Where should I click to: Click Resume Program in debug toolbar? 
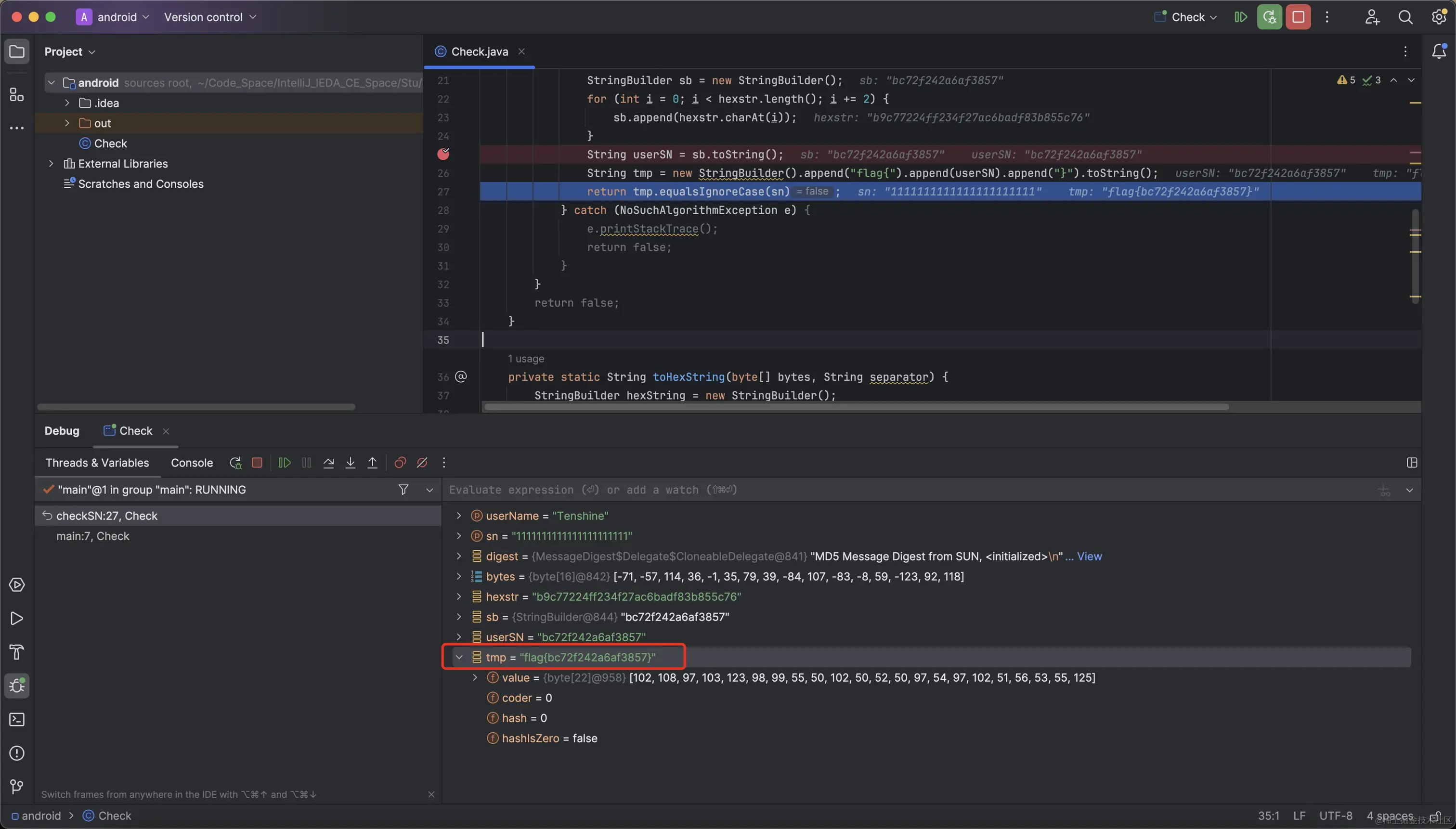284,463
